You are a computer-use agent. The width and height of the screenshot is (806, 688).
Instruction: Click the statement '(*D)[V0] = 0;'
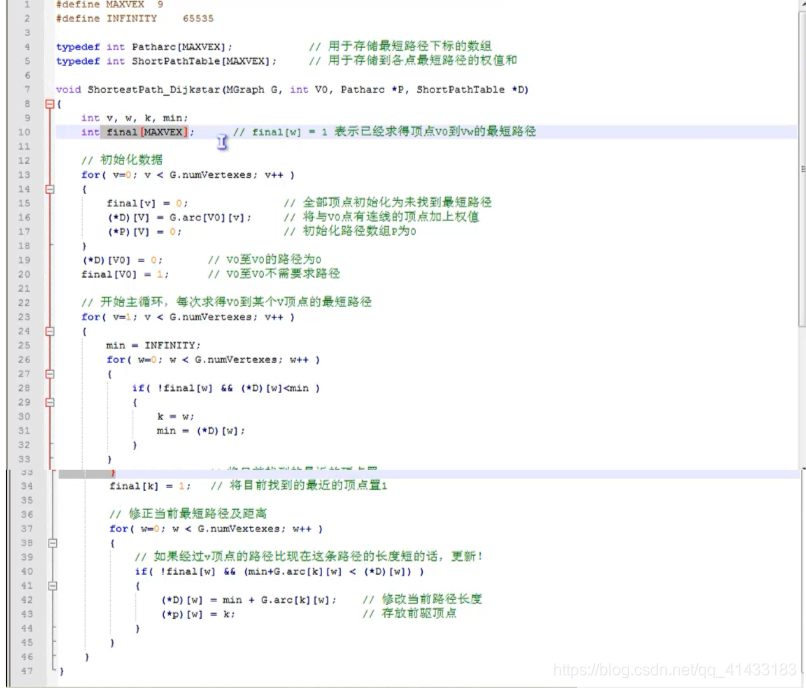[122, 260]
